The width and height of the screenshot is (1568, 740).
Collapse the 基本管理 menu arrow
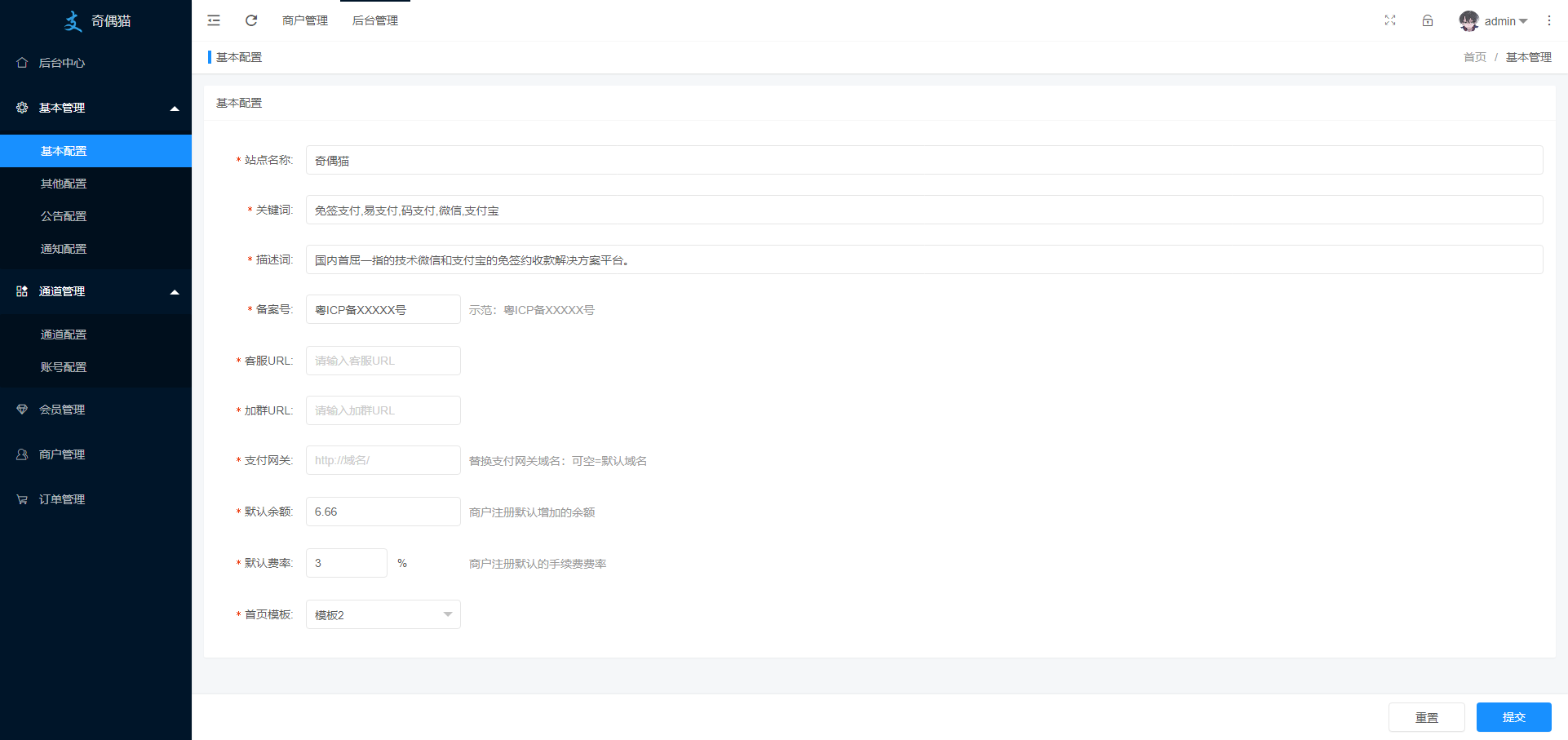pos(174,109)
